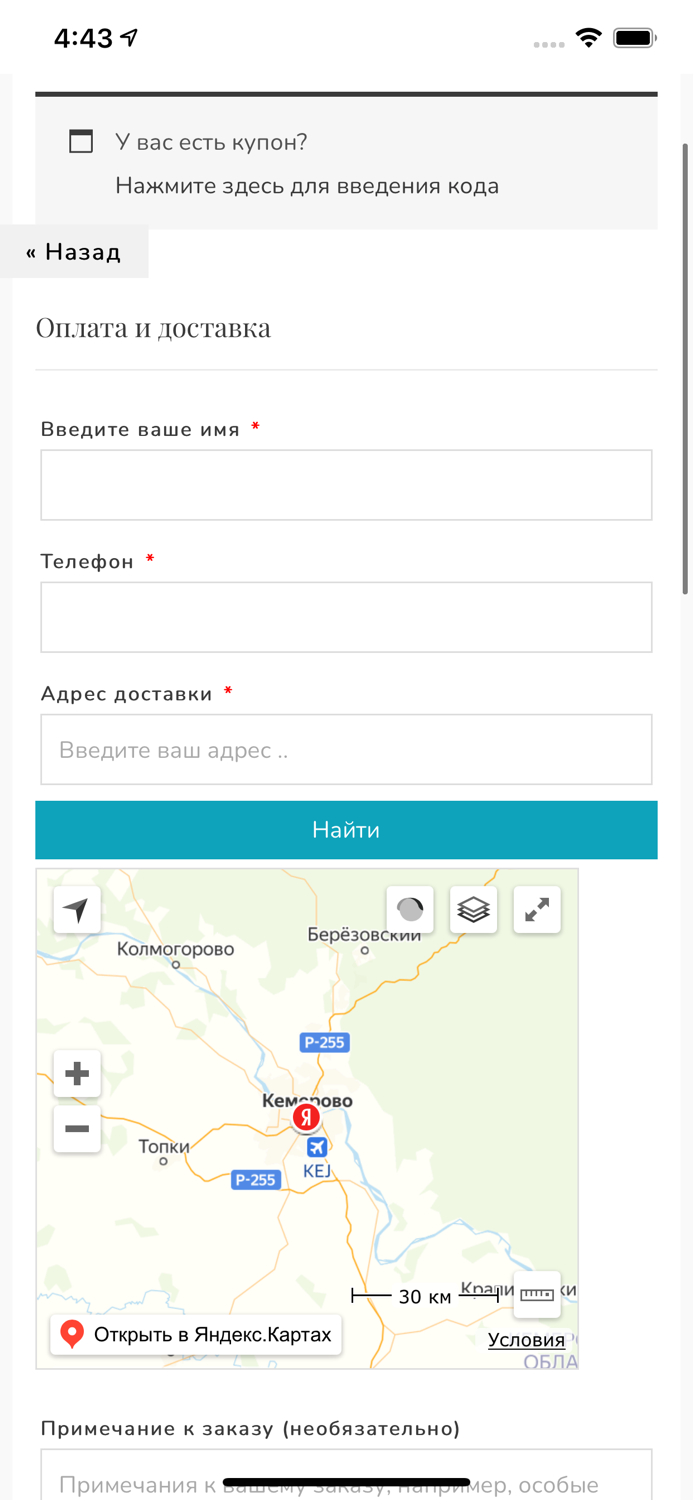Click the airport KEJ icon on the map
This screenshot has width=693, height=1500.
(x=315, y=1146)
